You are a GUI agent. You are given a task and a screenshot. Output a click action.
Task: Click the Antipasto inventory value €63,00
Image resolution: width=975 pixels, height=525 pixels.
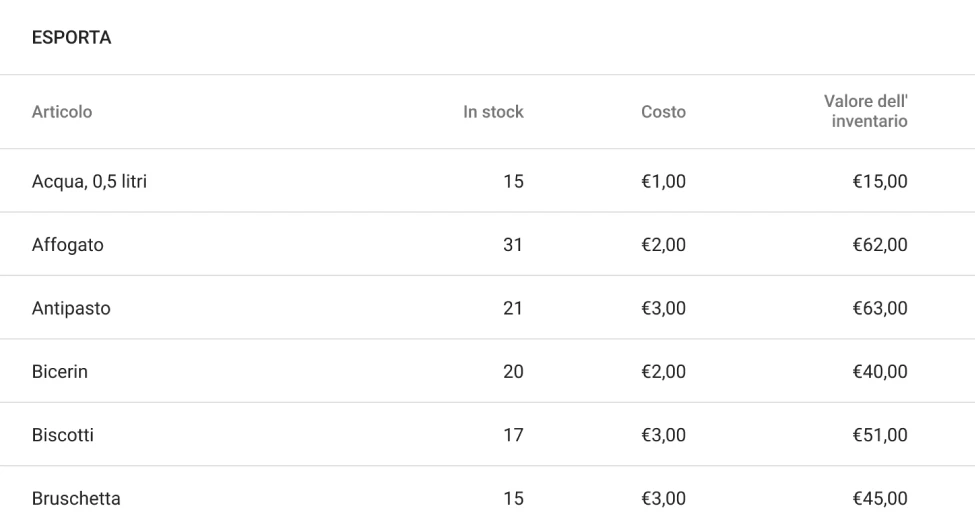[x=879, y=308]
